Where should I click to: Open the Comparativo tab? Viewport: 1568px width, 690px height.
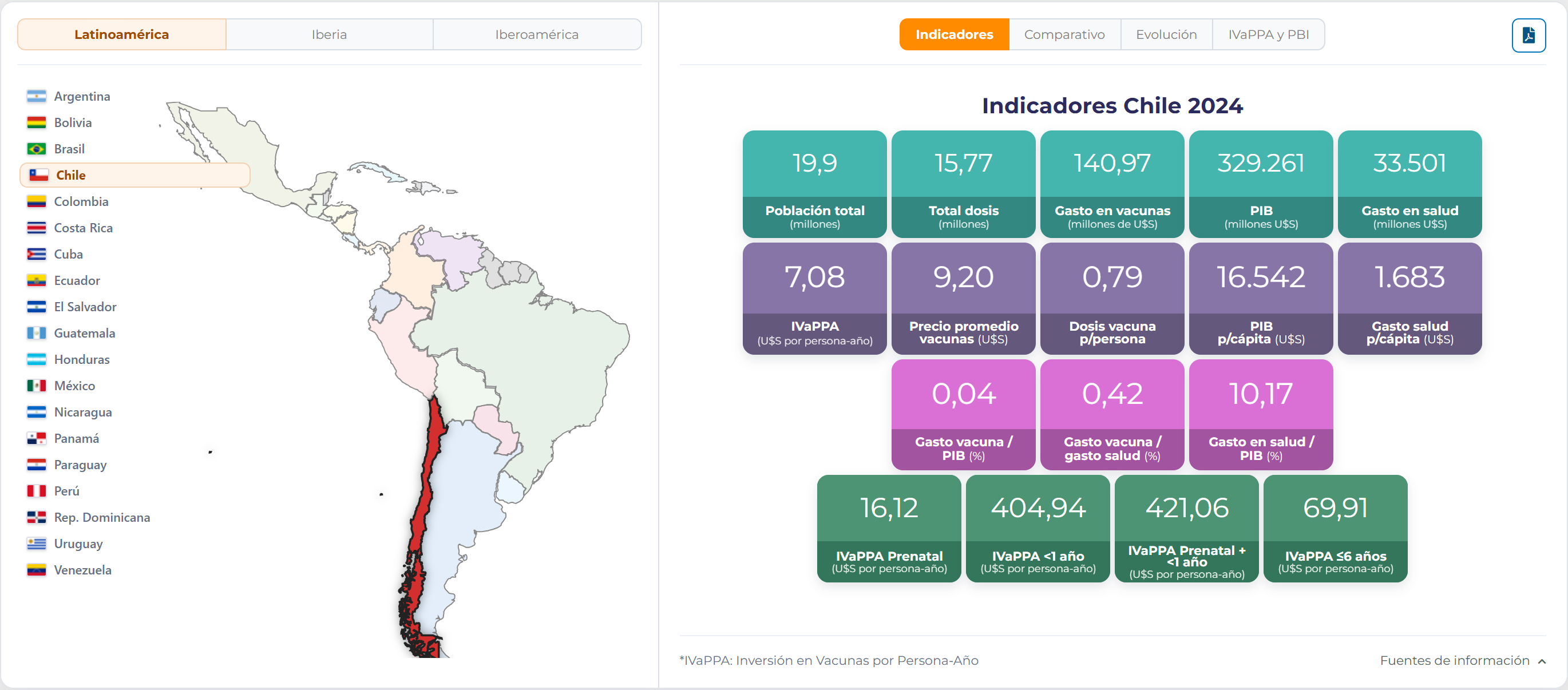pos(1064,34)
